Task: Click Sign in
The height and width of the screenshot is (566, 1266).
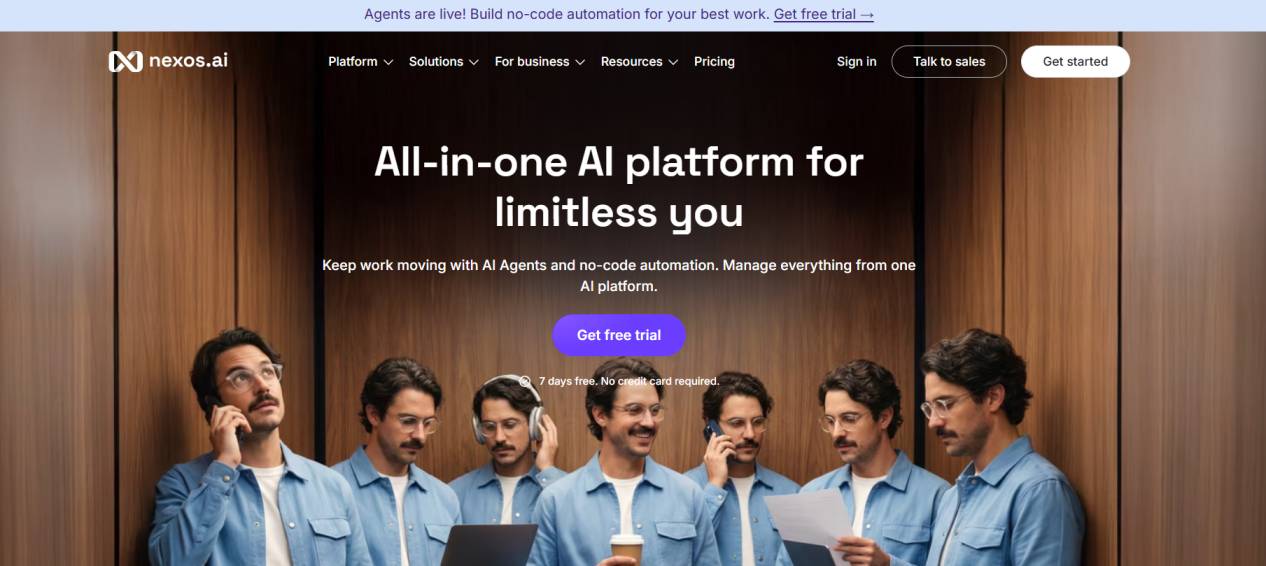Action: pyautogui.click(x=856, y=61)
